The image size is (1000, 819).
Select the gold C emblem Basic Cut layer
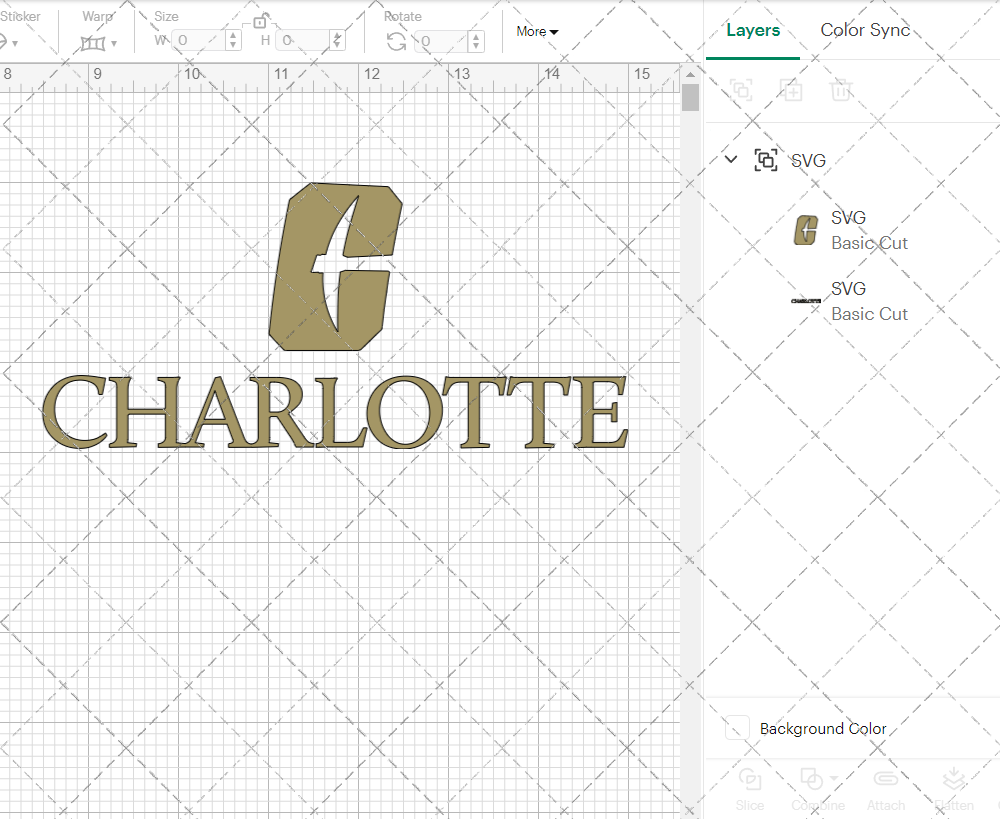click(x=870, y=230)
